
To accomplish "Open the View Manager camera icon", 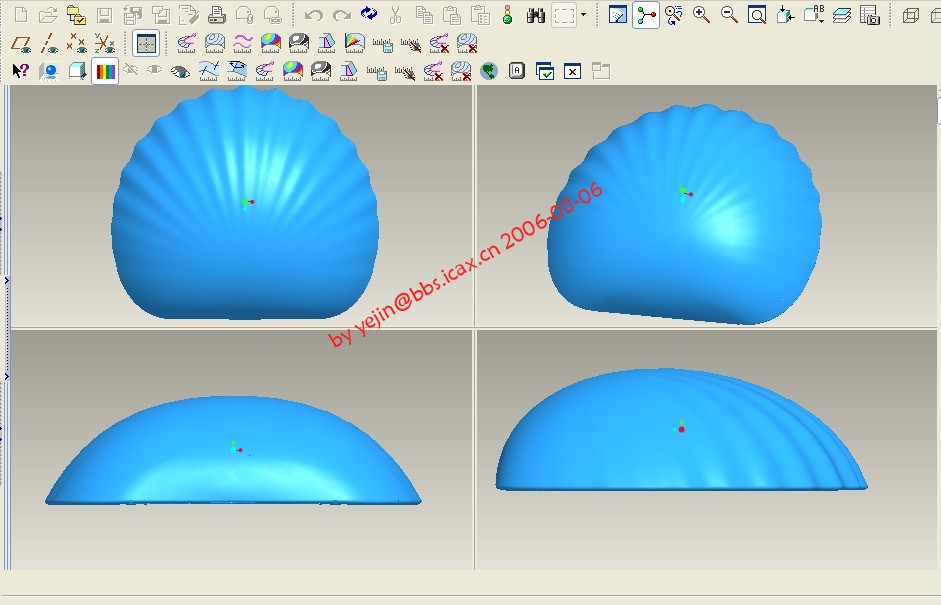I will (870, 15).
